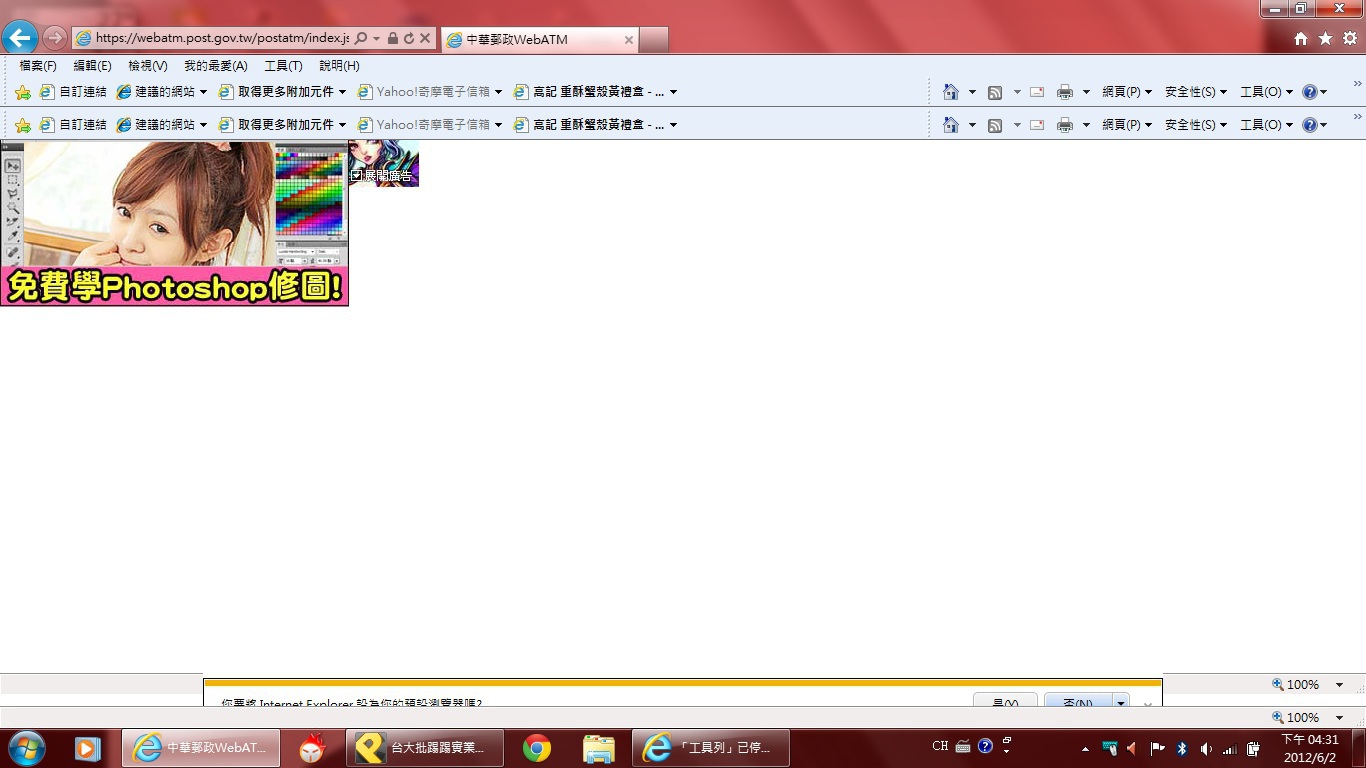The height and width of the screenshot is (768, 1366).
Task: Open the 檢視(V) menu
Action: [x=148, y=66]
